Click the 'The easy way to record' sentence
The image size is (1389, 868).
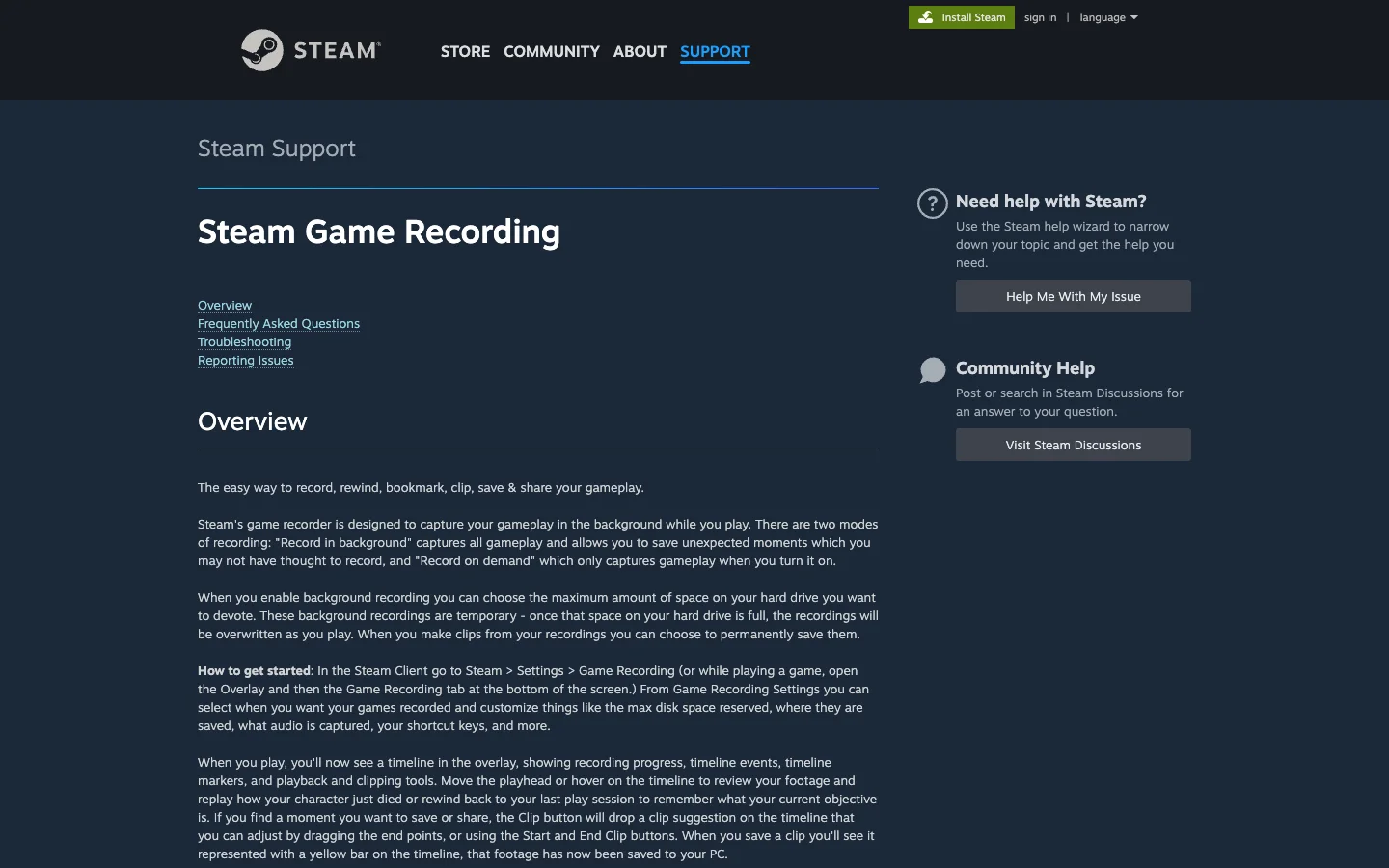(x=421, y=487)
